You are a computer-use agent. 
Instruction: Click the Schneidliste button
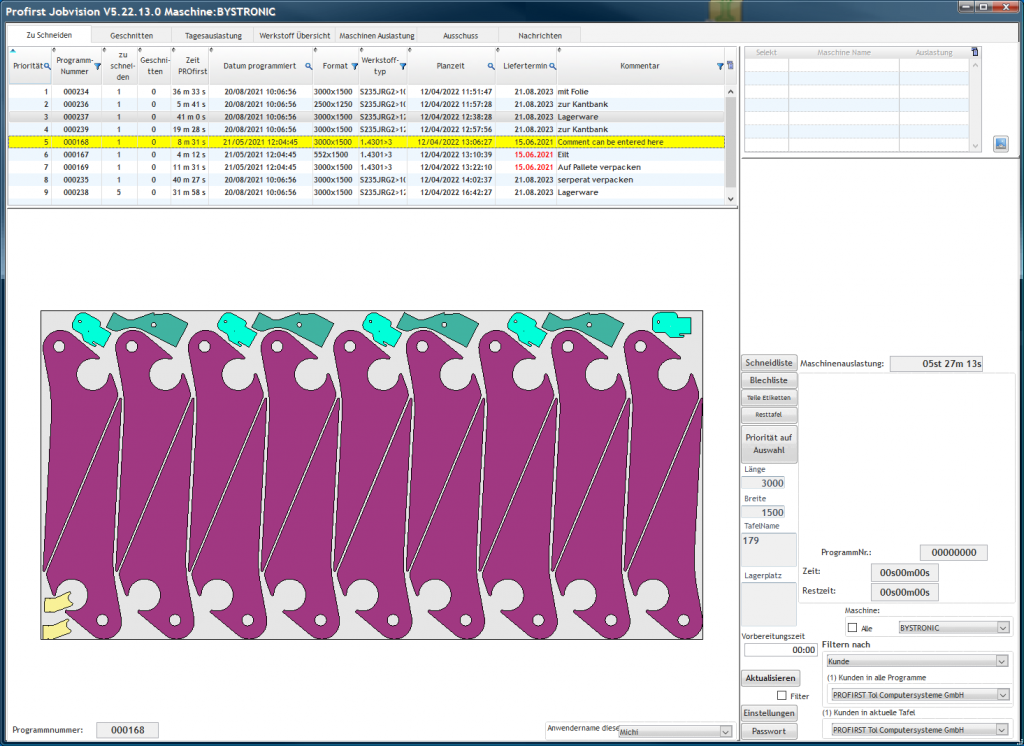click(769, 363)
